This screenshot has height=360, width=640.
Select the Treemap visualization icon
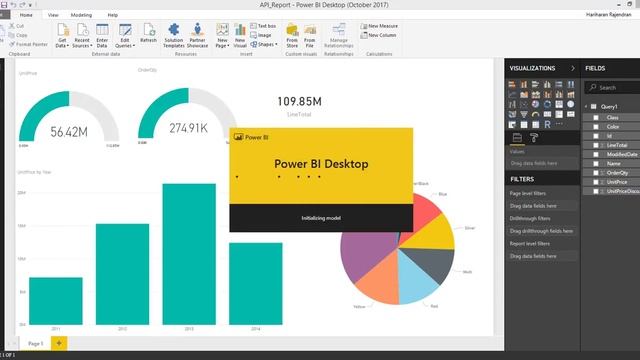click(559, 104)
